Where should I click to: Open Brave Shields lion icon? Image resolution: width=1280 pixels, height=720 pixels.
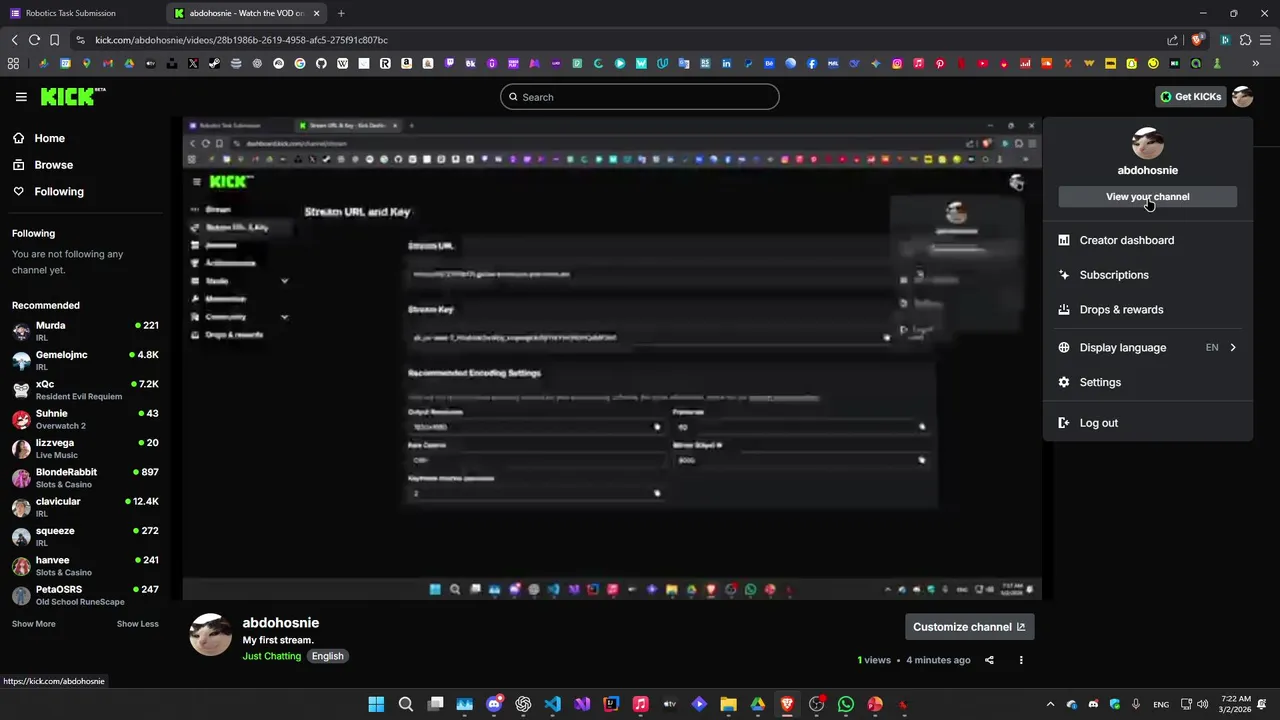point(1197,40)
